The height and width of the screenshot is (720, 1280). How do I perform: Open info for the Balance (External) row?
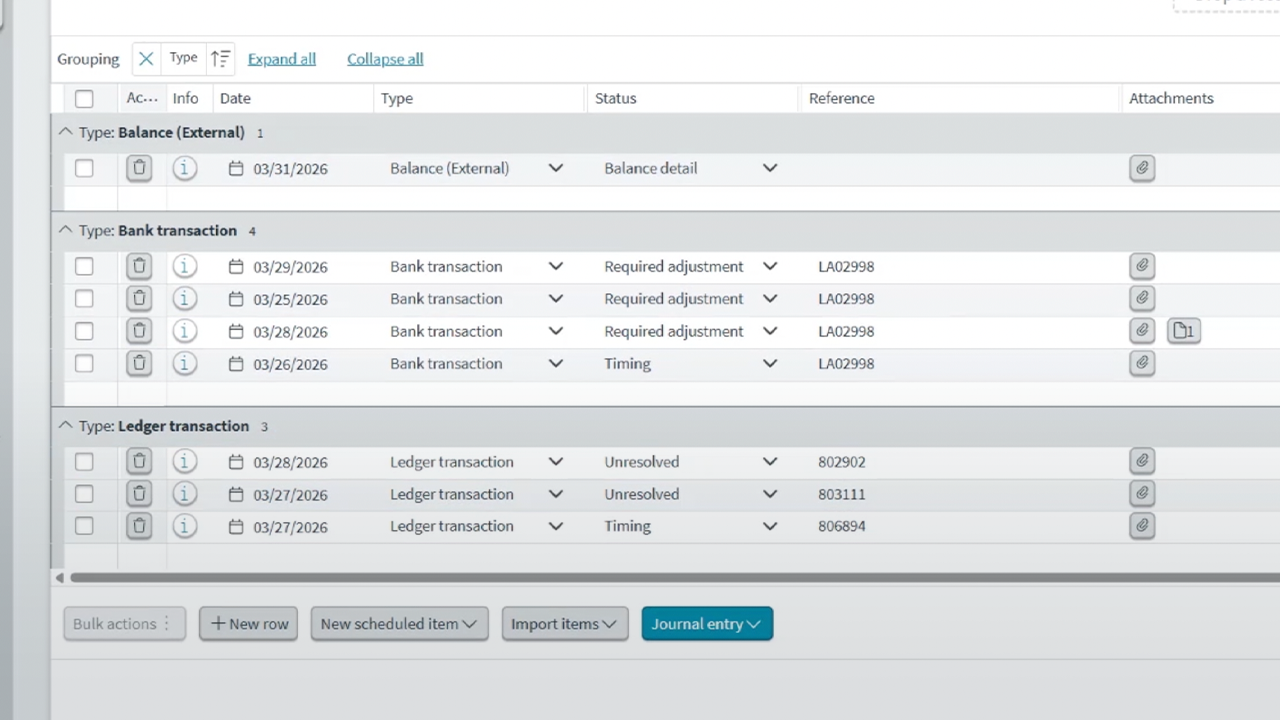[184, 168]
